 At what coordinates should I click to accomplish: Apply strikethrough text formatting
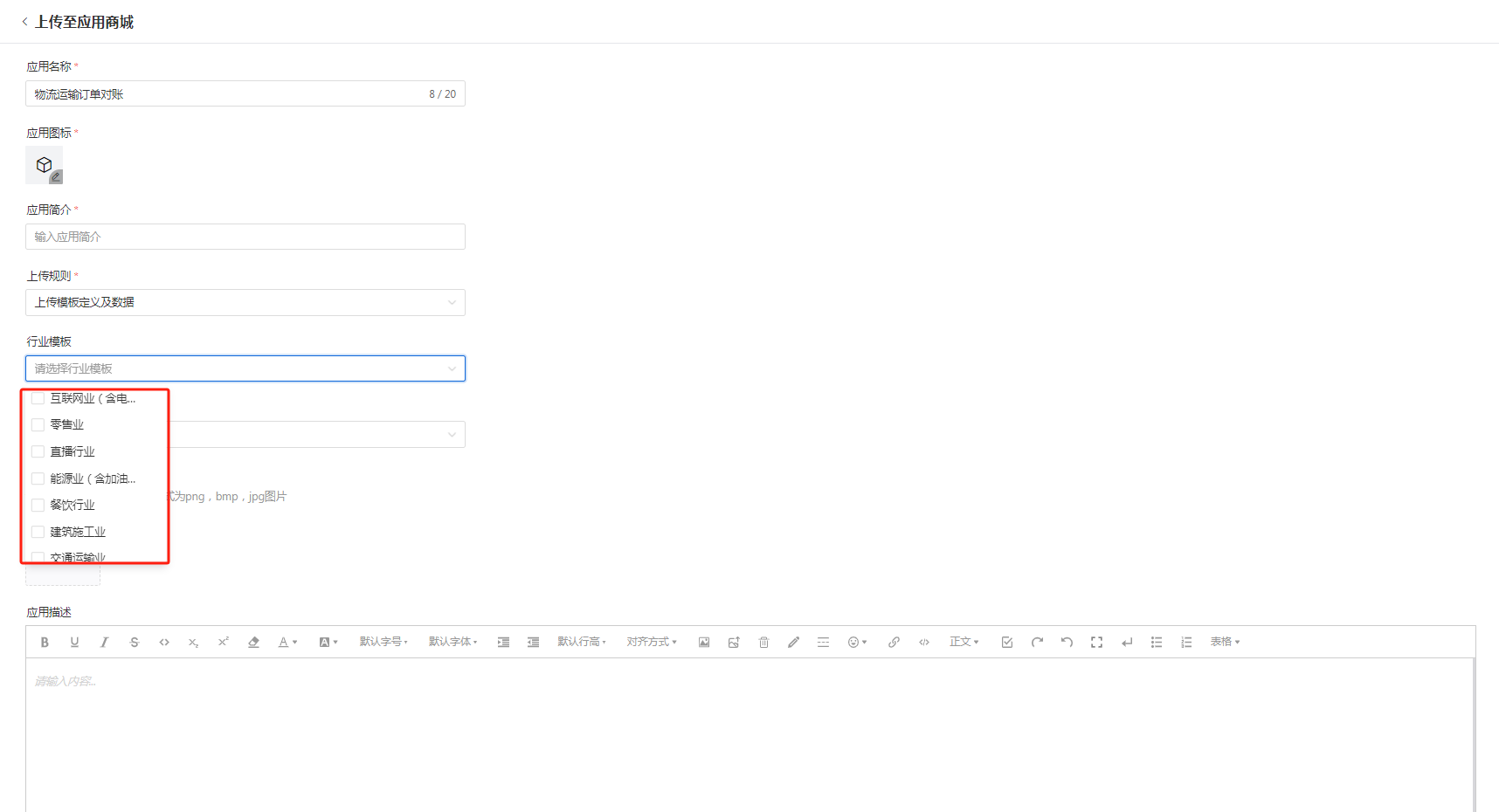134,643
